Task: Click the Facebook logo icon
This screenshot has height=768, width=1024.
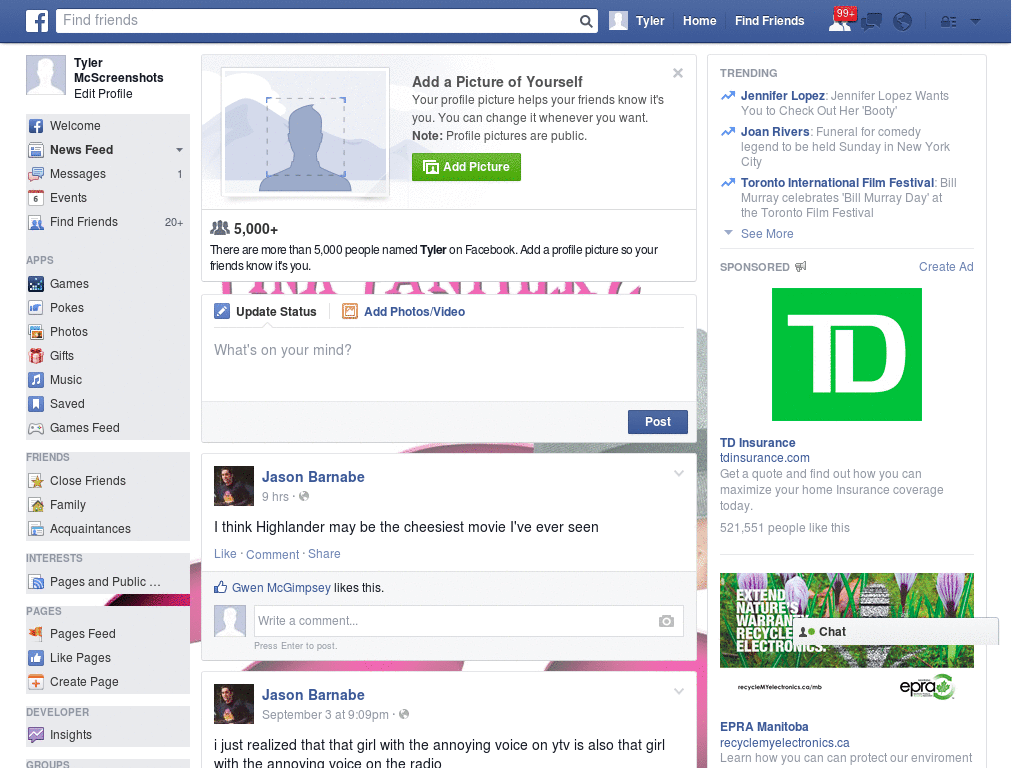Action: [37, 21]
